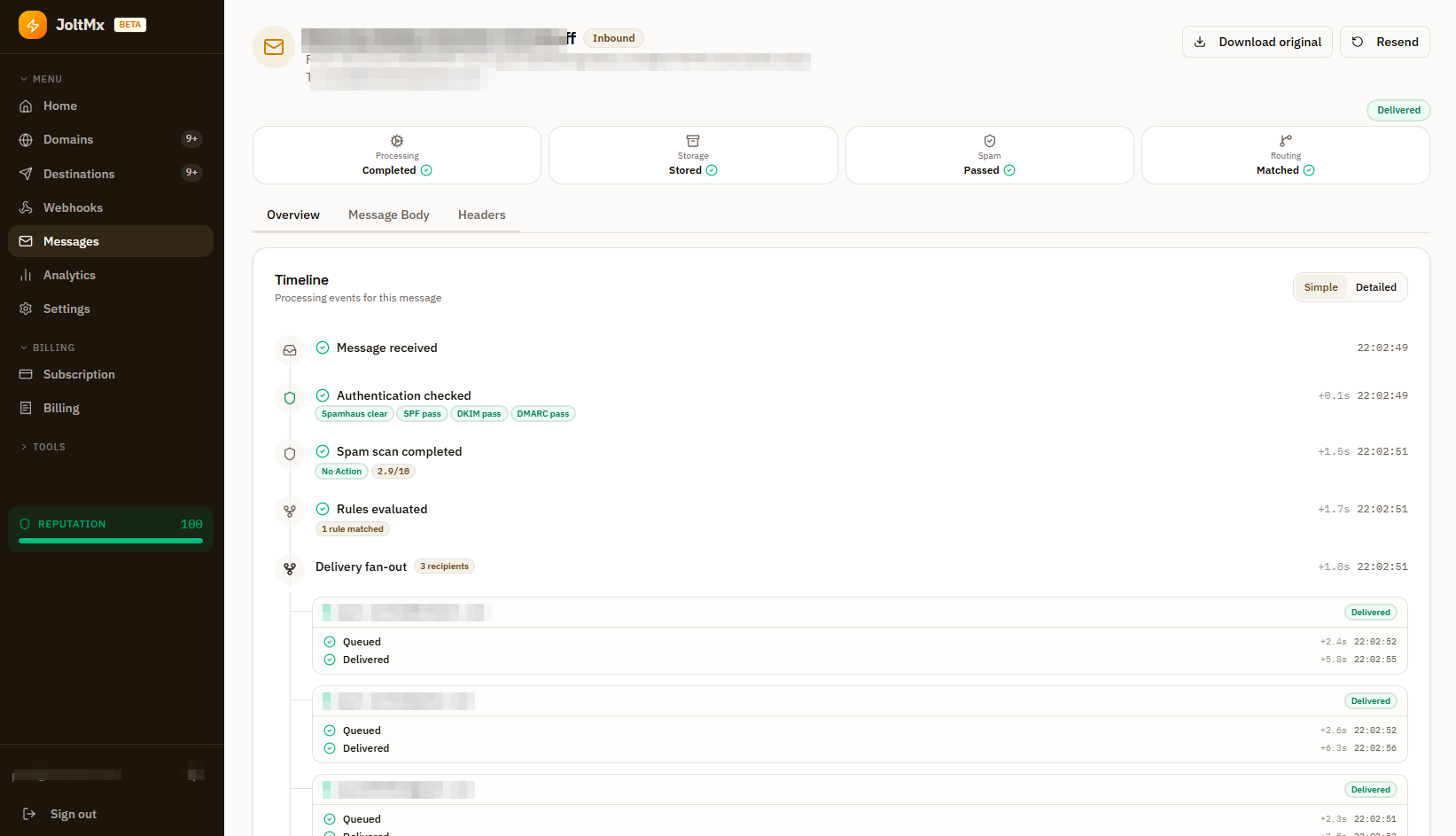Click the top-right Delivered status badge
This screenshot has width=1456, height=836.
pyautogui.click(x=1398, y=110)
